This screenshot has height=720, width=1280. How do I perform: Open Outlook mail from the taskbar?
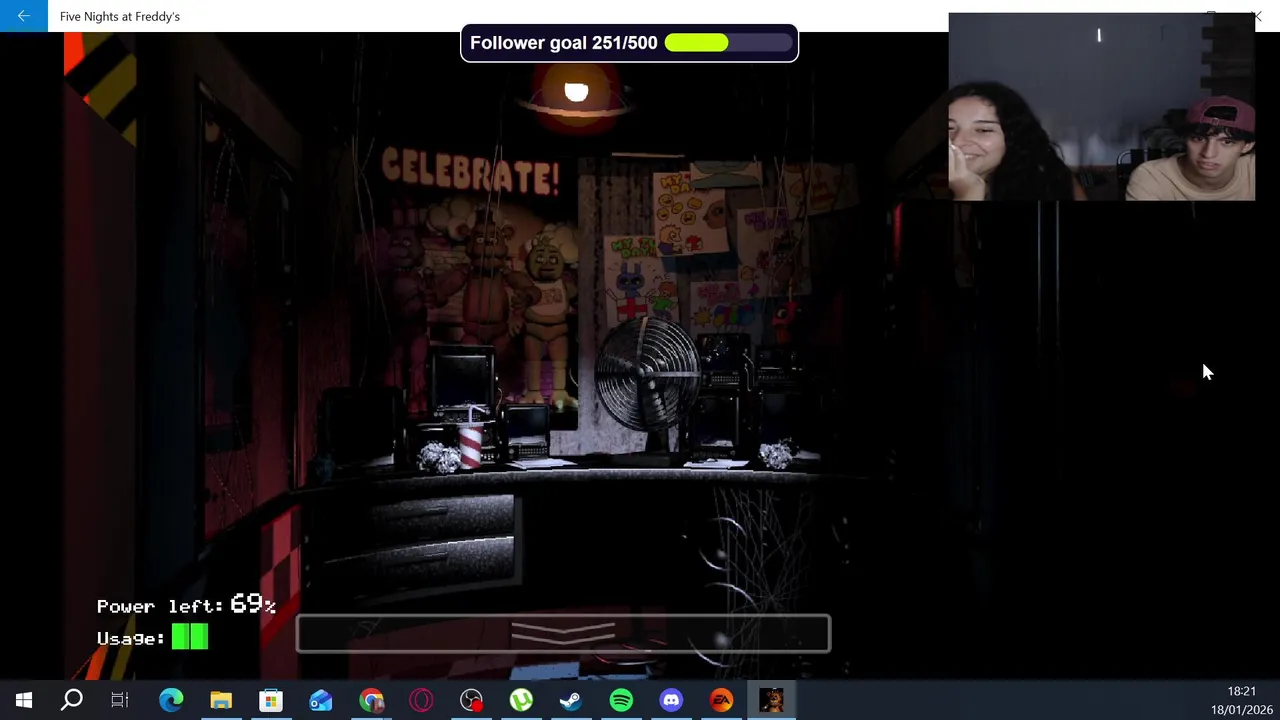pos(321,700)
